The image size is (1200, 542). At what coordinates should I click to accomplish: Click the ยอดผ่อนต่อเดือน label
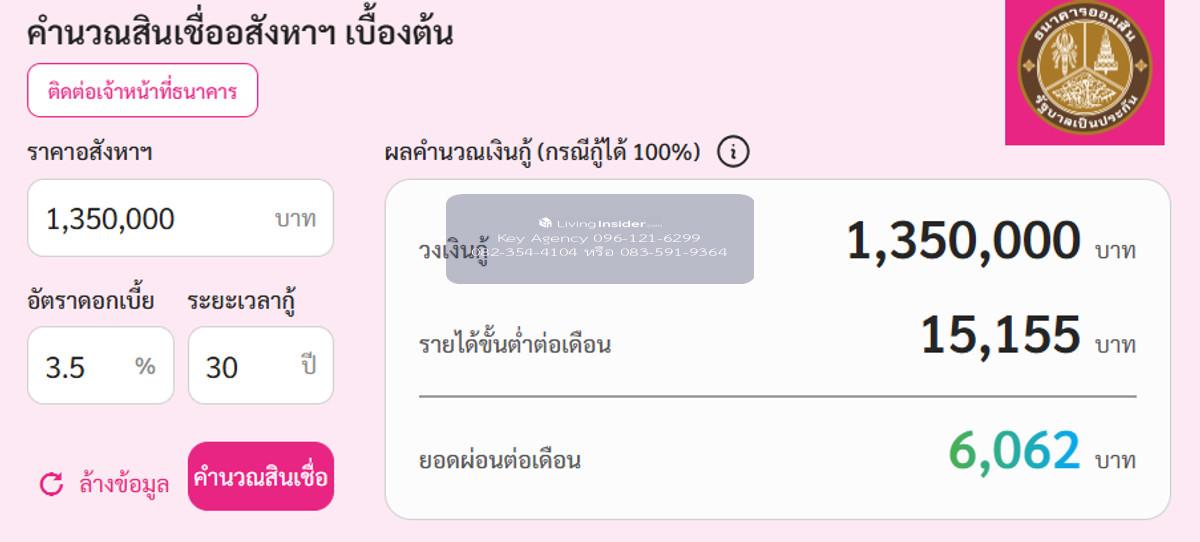[500, 461]
